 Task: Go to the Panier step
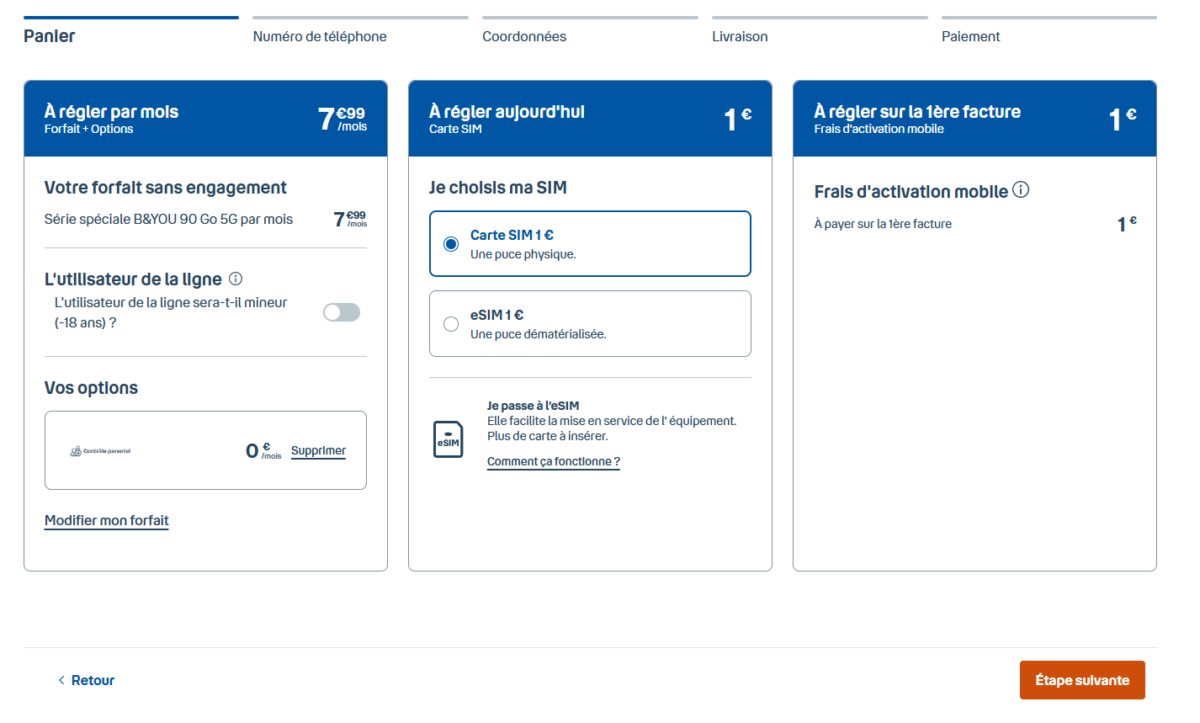(x=50, y=36)
